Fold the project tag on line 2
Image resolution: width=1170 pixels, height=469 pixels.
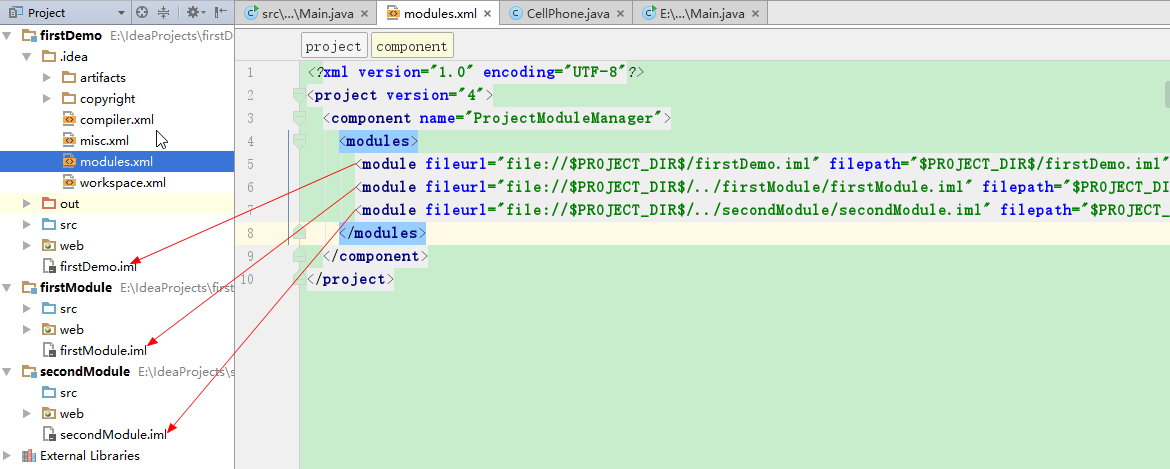click(x=299, y=94)
